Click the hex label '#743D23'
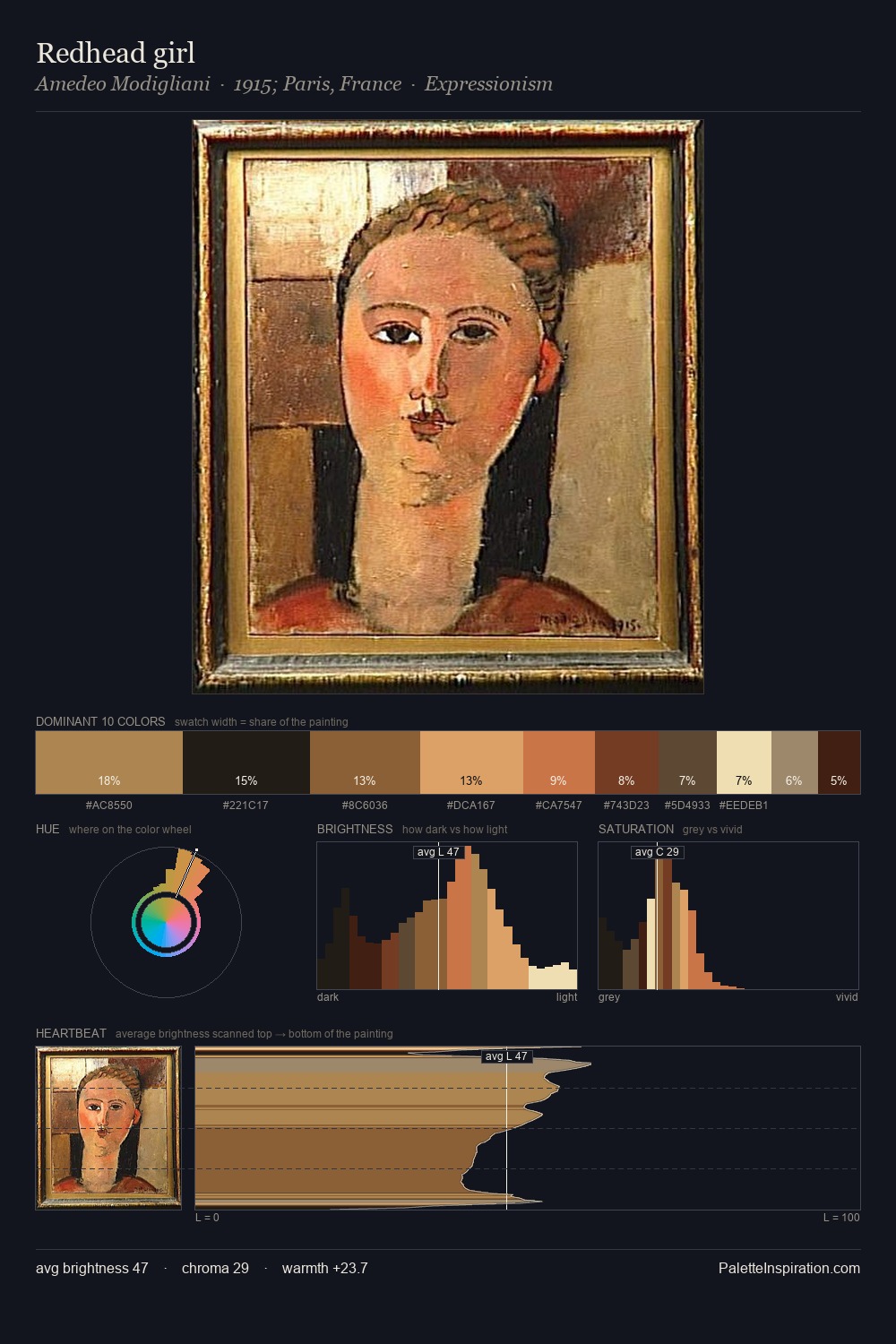 click(x=626, y=806)
